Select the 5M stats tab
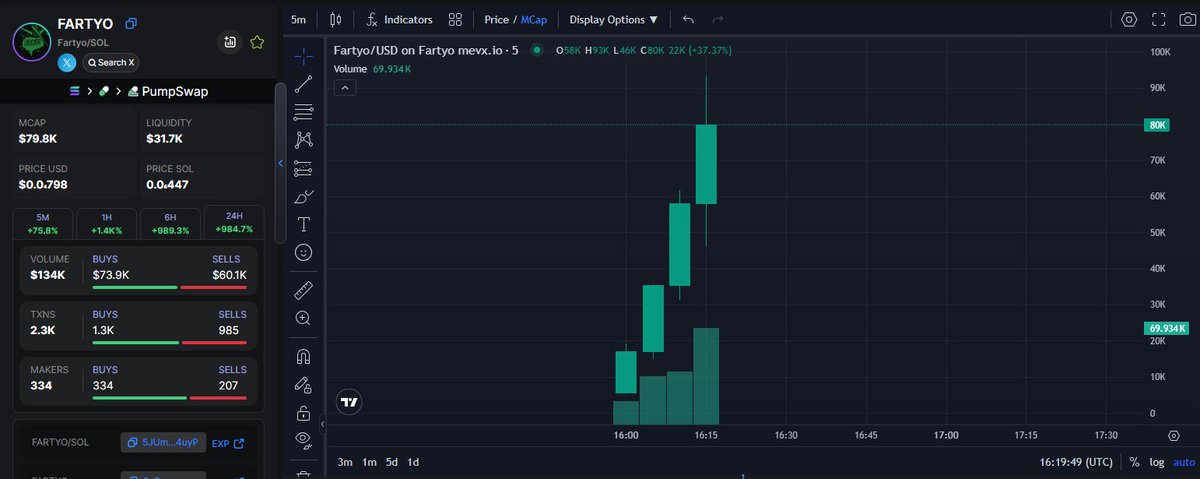Screen dimensions: 1200x479 pos(42,223)
